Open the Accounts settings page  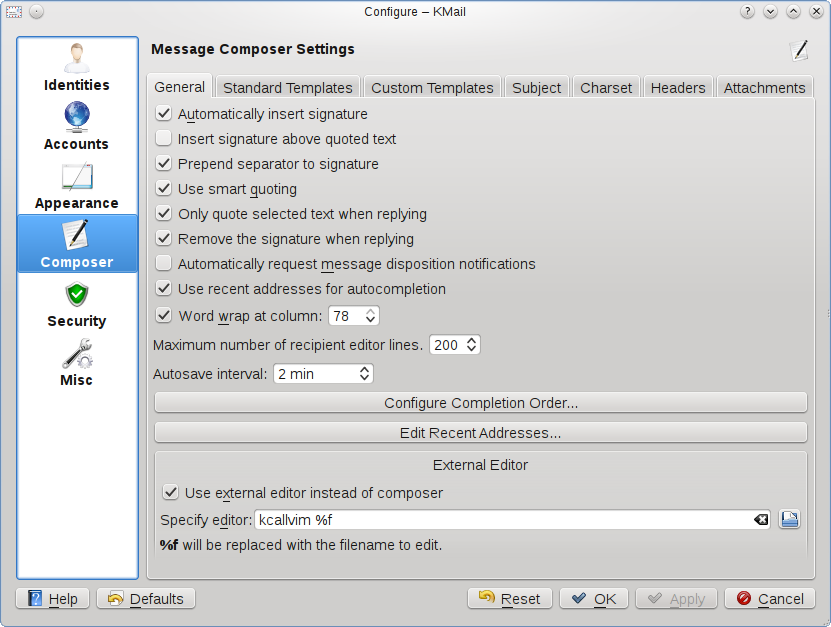tap(77, 126)
